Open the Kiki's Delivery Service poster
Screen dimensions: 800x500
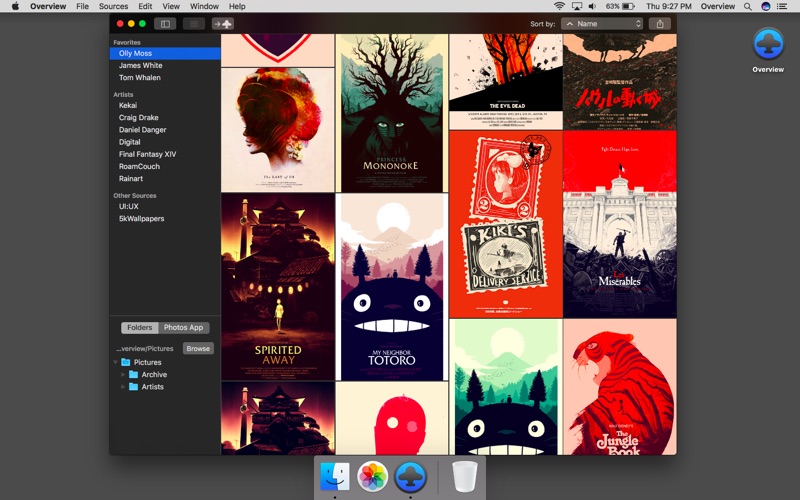[x=506, y=224]
